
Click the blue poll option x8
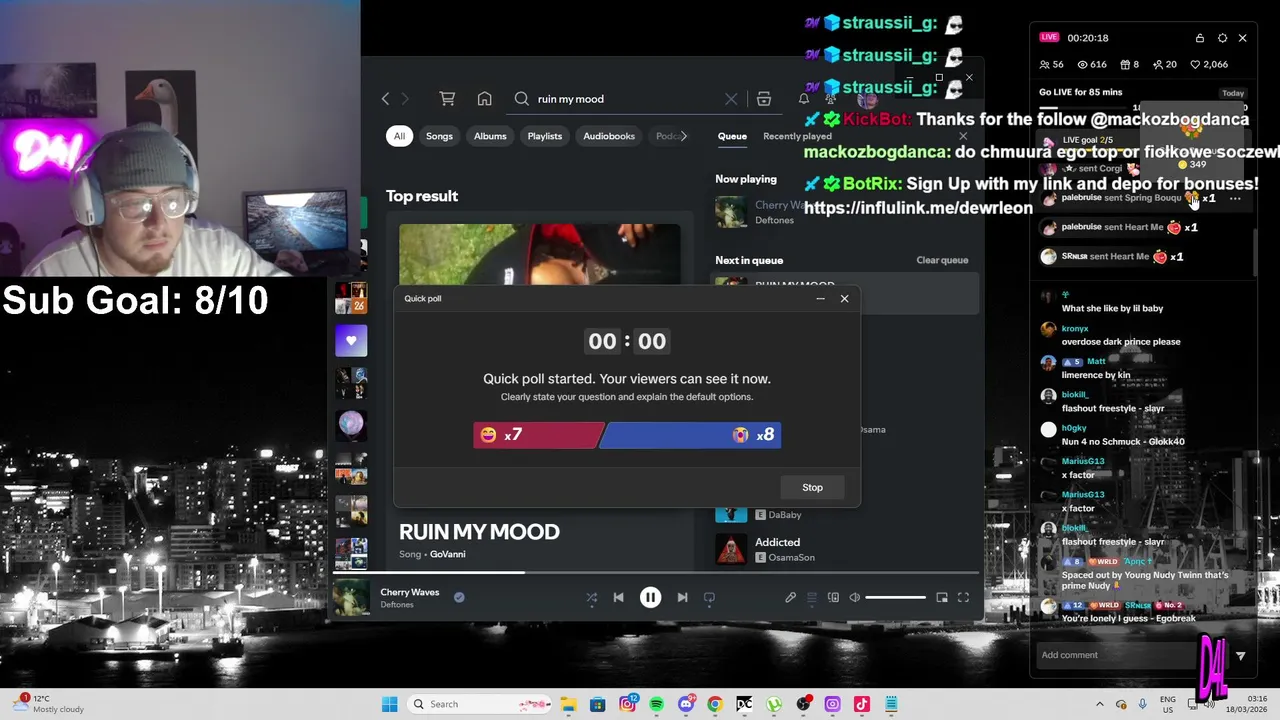(690, 435)
